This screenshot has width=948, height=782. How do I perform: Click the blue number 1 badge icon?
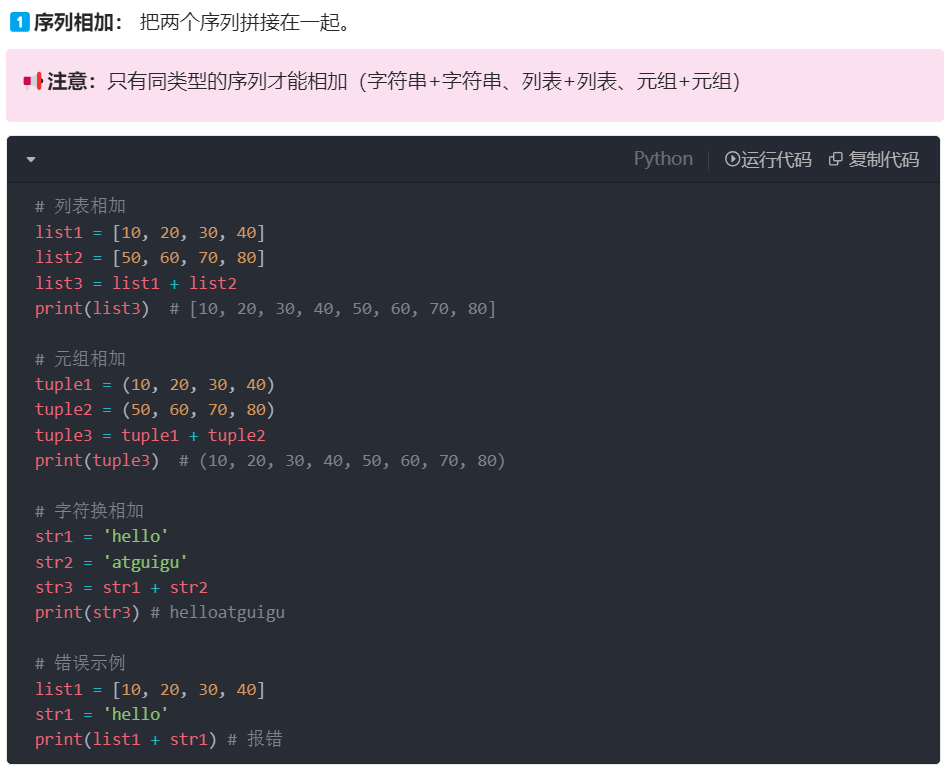click(x=19, y=23)
